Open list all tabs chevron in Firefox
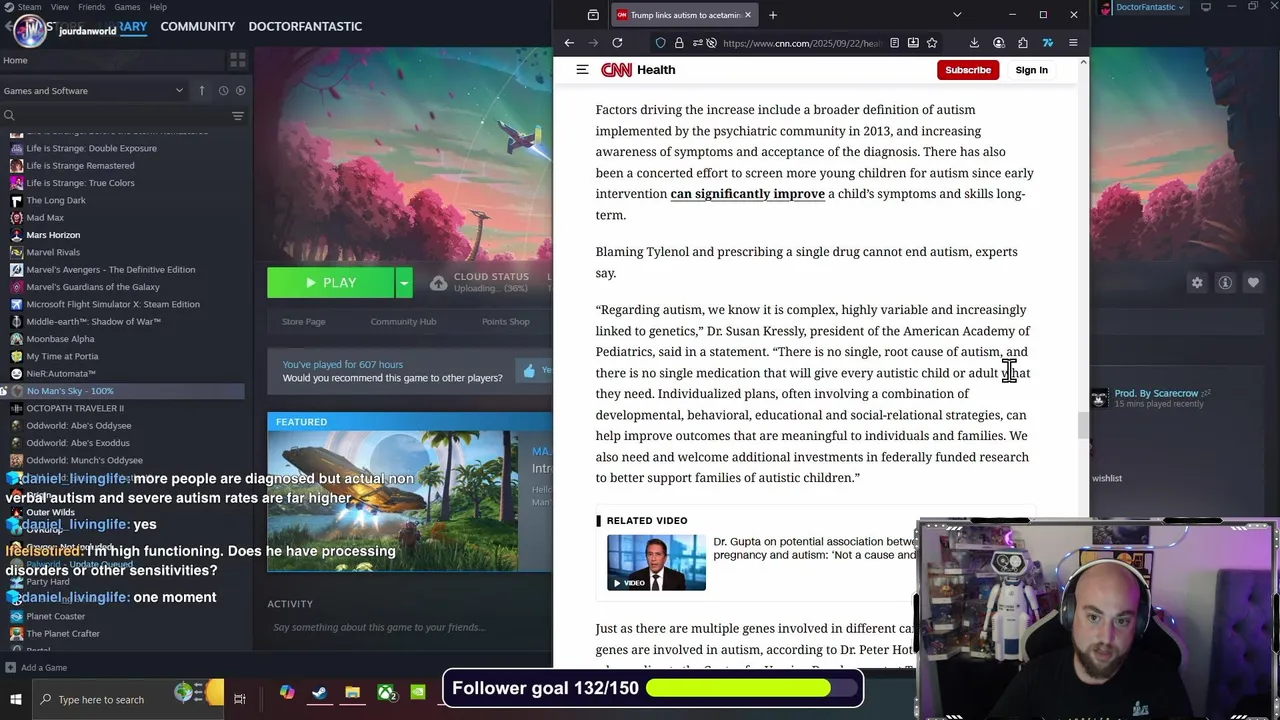This screenshot has height=720, width=1280. 957,15
